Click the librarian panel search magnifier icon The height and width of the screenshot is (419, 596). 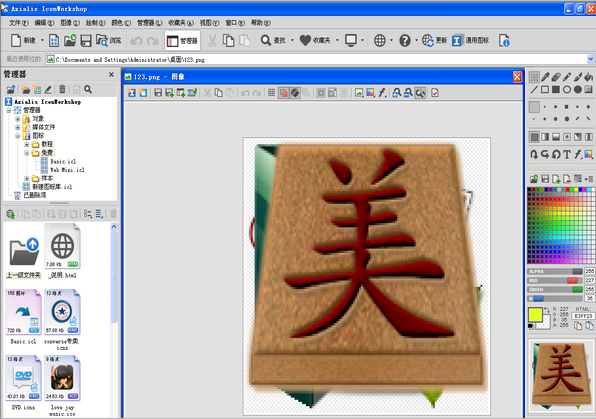(88, 89)
